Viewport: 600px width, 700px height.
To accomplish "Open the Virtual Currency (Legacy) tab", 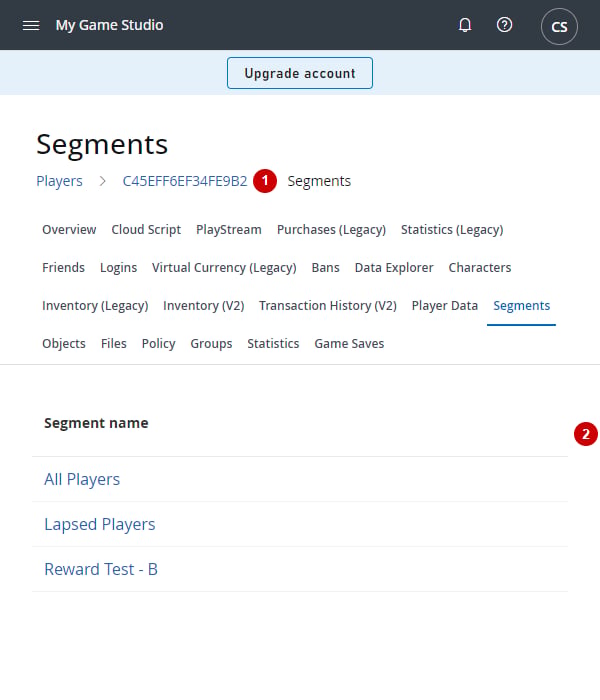I will coord(224,267).
